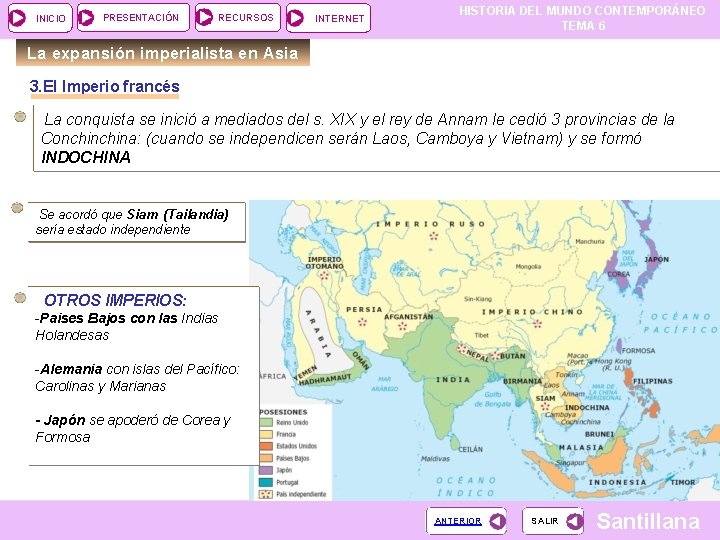Image resolution: width=720 pixels, height=540 pixels.
Task: Click the 'Paises Bajos con las' text
Action: point(109,318)
